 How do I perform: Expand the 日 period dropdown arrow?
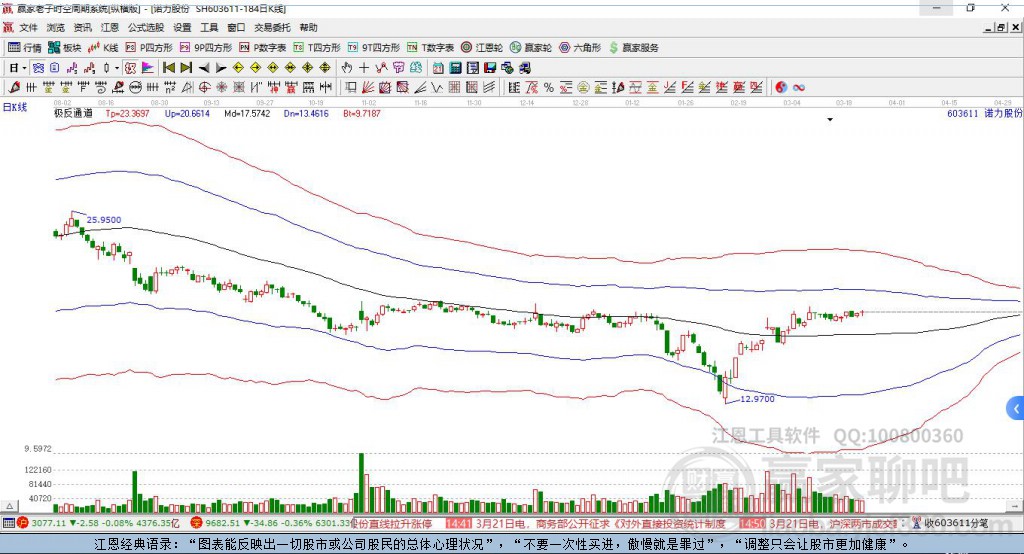(24, 68)
